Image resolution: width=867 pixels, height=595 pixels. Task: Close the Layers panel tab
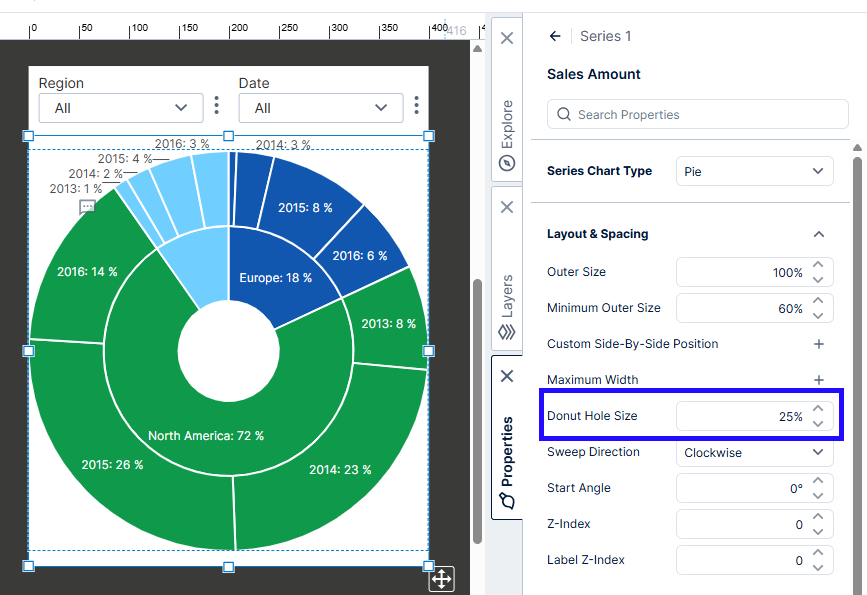click(507, 207)
